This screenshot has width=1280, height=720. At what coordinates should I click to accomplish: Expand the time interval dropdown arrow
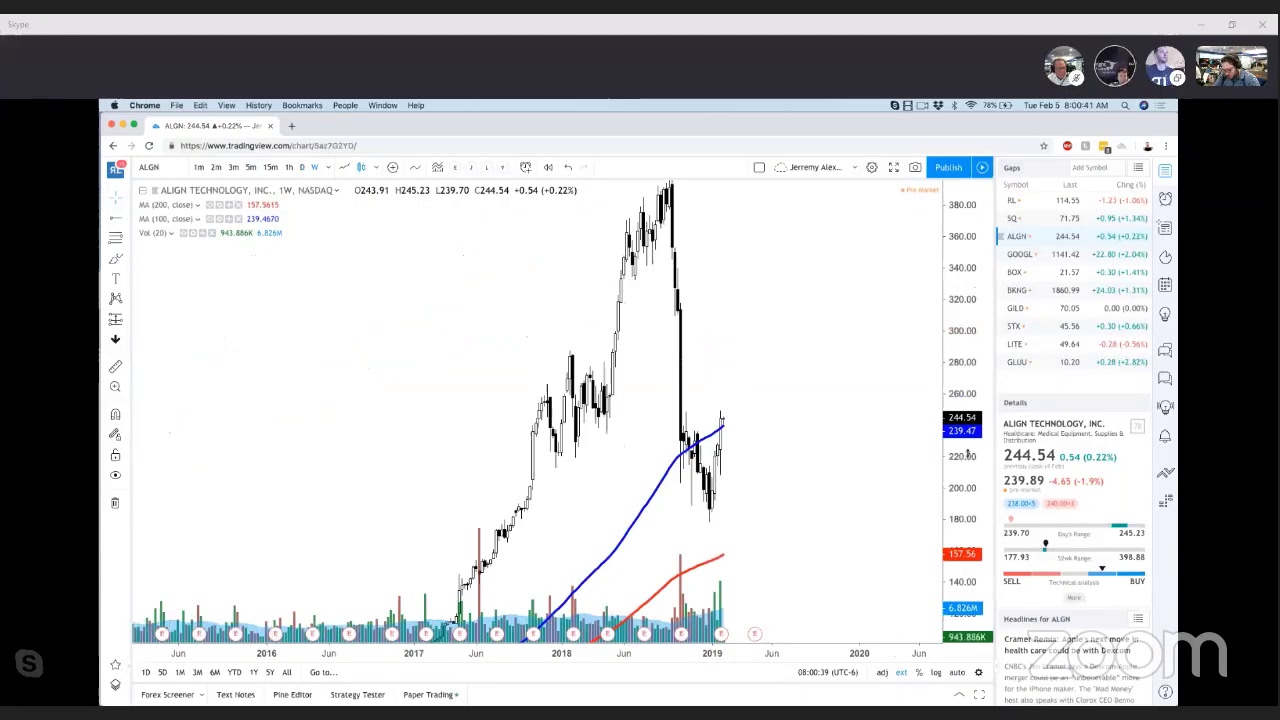click(x=328, y=167)
